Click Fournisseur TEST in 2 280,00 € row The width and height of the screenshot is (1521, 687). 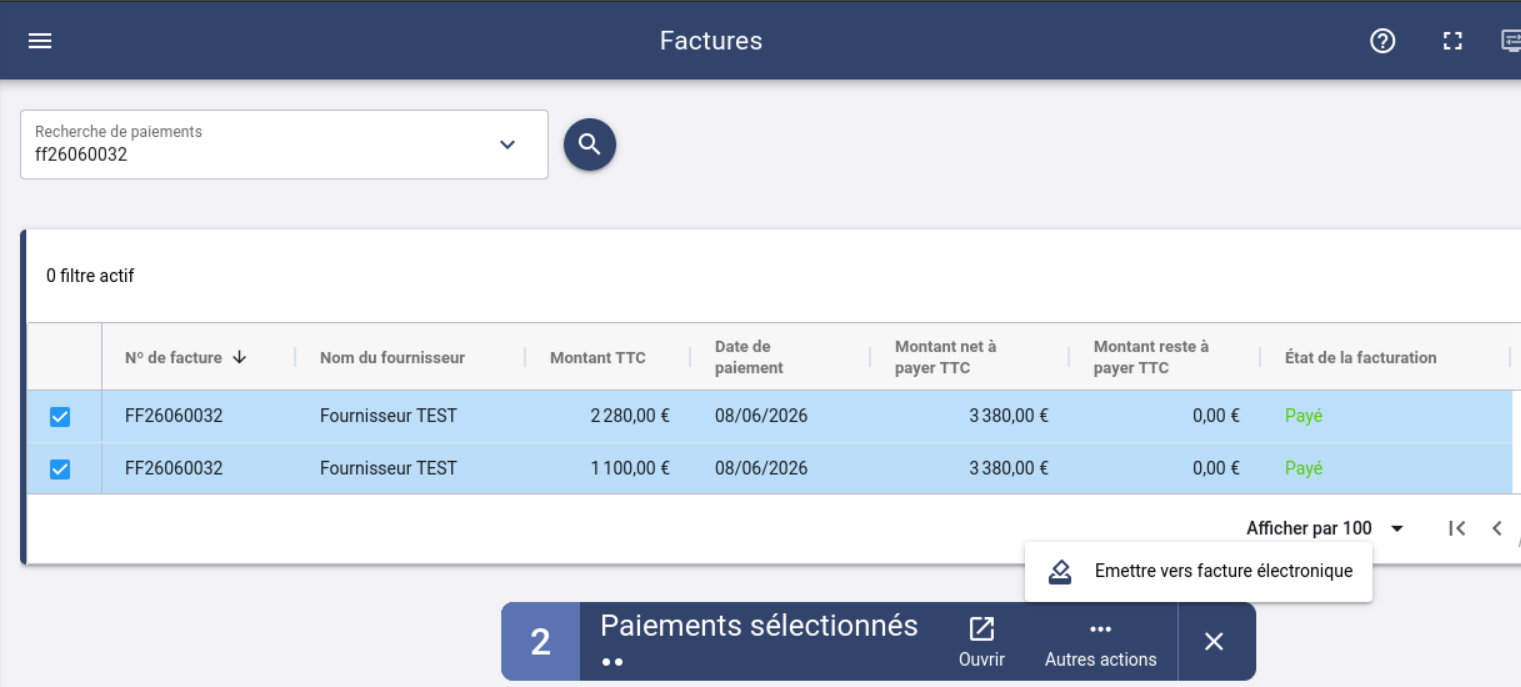pyautogui.click(x=388, y=416)
